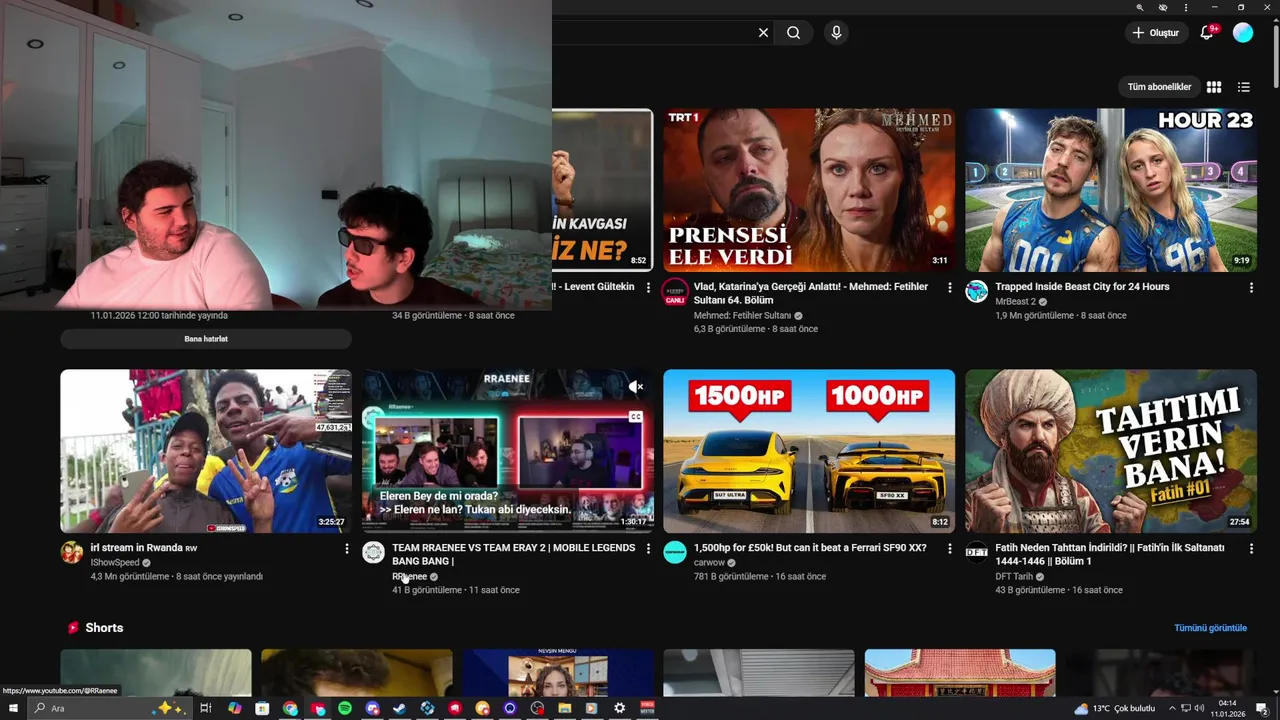Open Microsoft Store from taskbar
This screenshot has height=720, width=1280.
click(x=262, y=708)
